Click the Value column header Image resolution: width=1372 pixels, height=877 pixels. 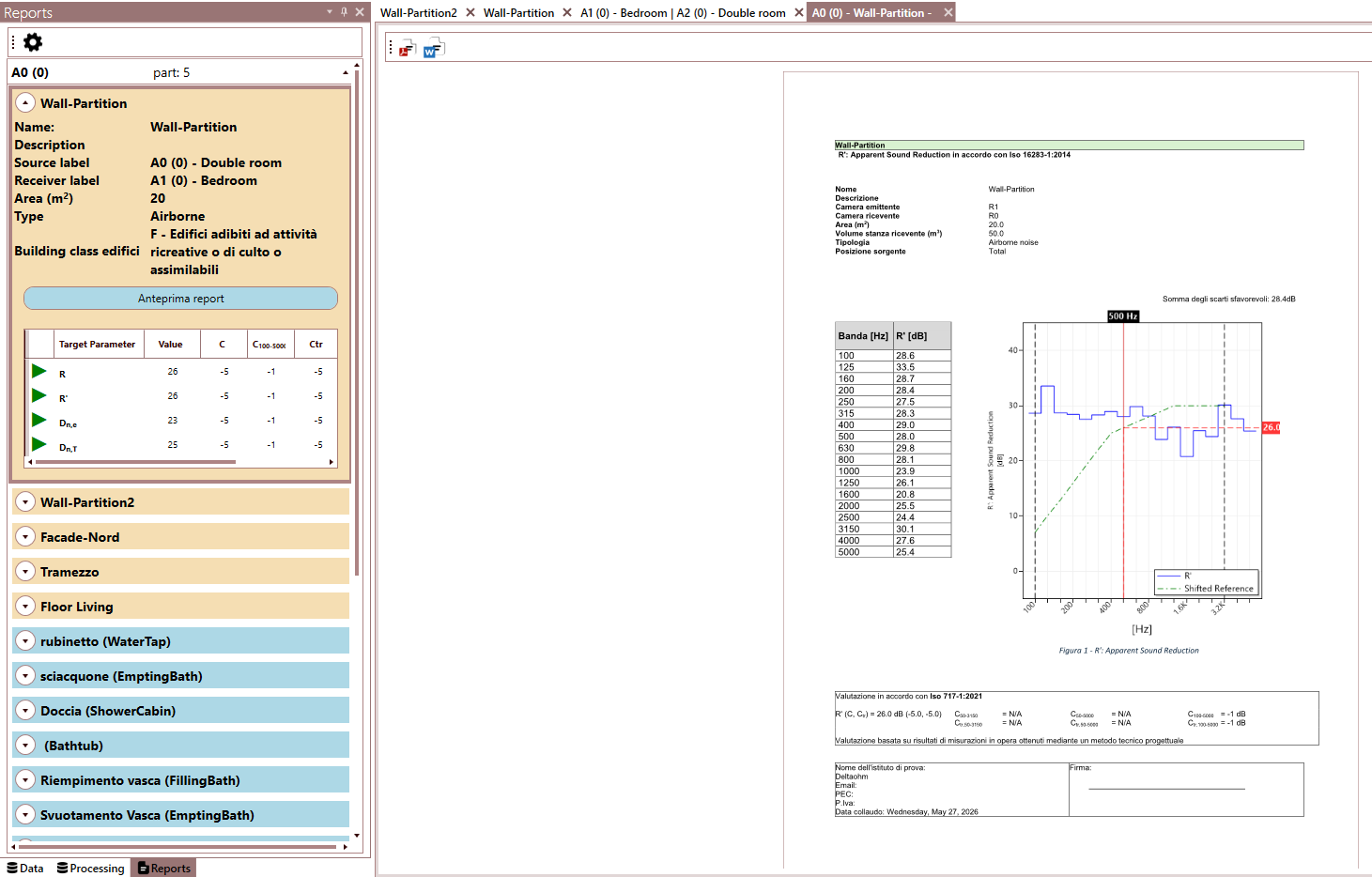pos(171,345)
